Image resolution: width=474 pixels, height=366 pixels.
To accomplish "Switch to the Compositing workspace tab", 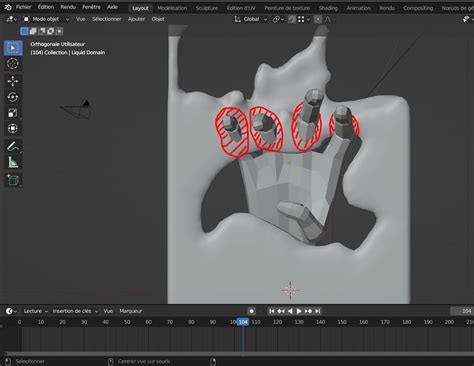I will [x=418, y=8].
